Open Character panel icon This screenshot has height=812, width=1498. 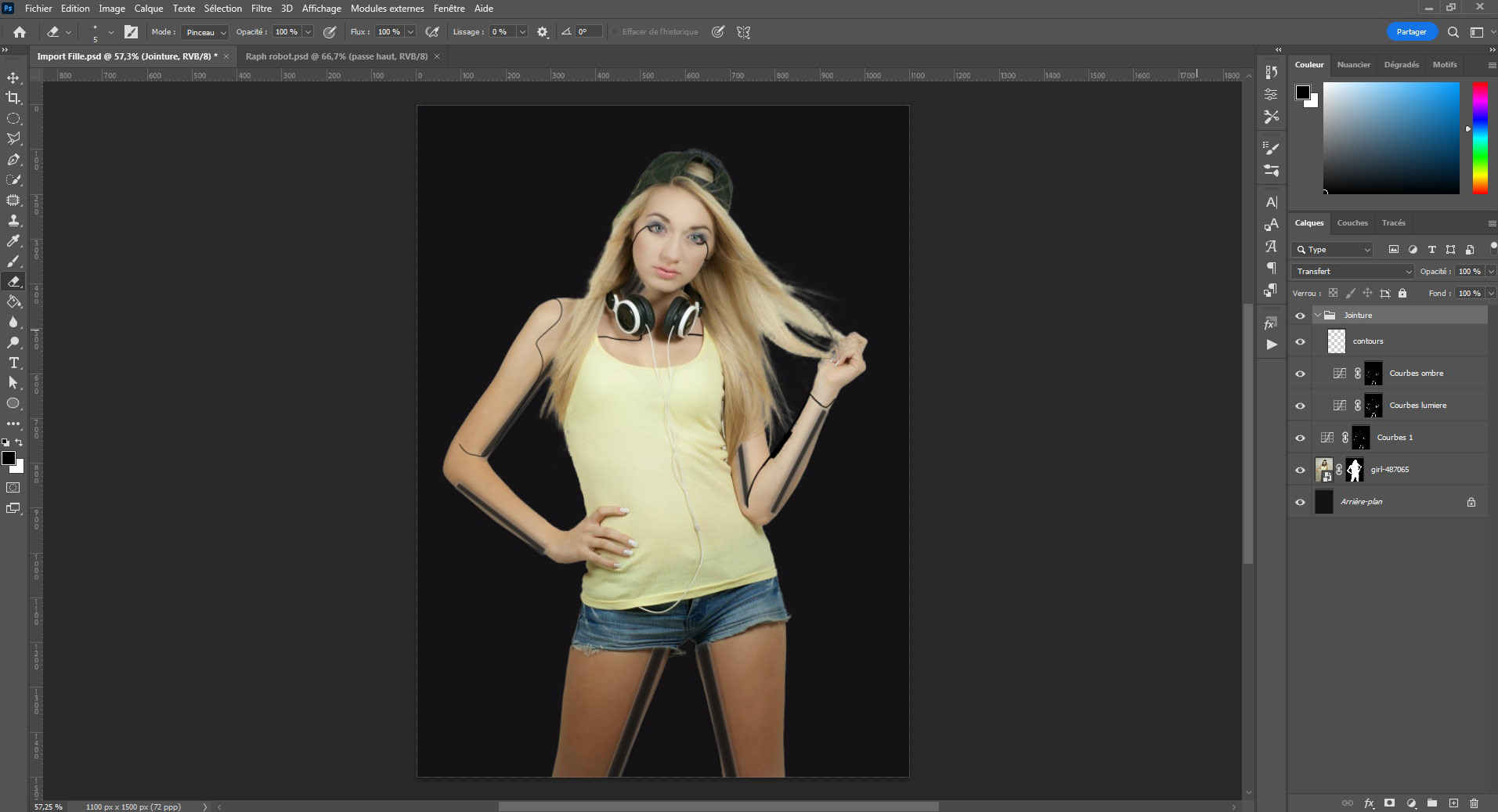point(1272,202)
